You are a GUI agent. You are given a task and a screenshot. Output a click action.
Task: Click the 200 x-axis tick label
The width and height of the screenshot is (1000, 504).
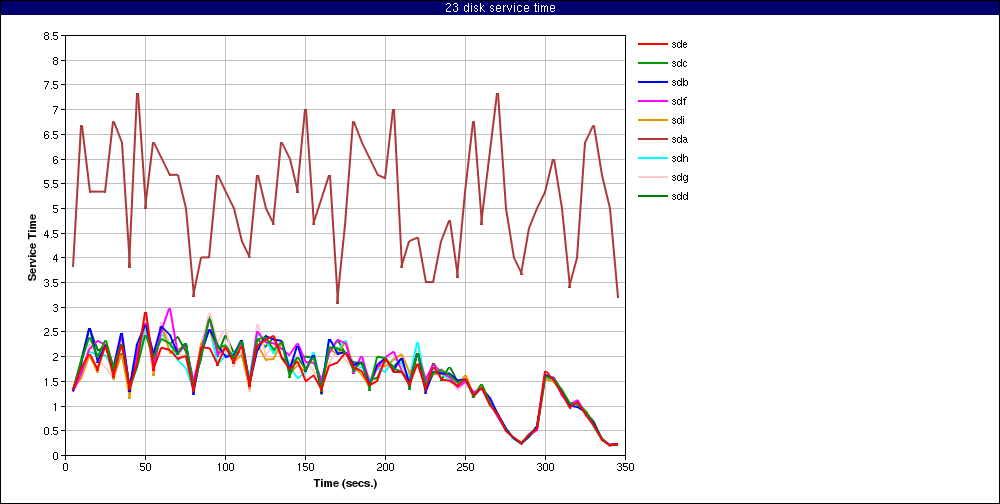[385, 466]
